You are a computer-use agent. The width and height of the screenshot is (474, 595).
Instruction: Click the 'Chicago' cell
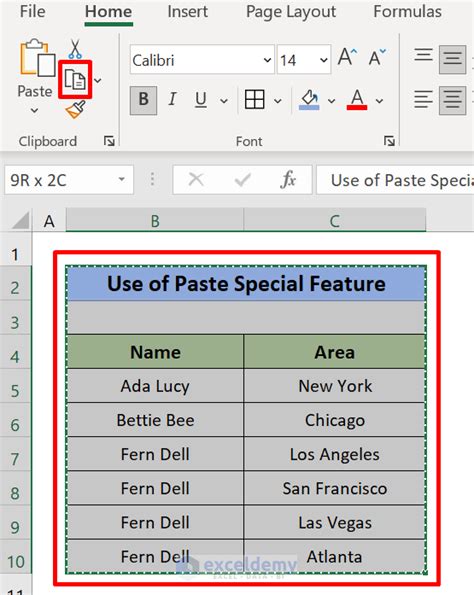(x=335, y=420)
